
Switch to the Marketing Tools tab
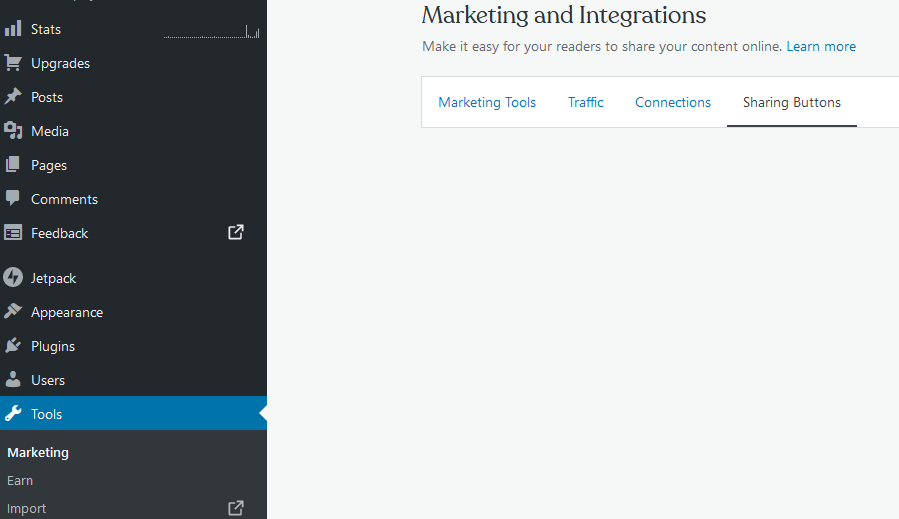(x=487, y=102)
